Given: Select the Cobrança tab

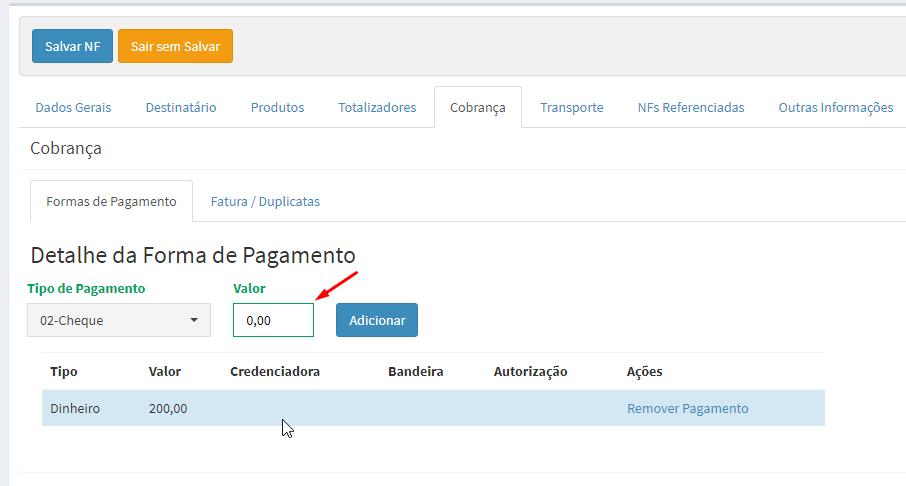Looking at the screenshot, I should (x=478, y=107).
